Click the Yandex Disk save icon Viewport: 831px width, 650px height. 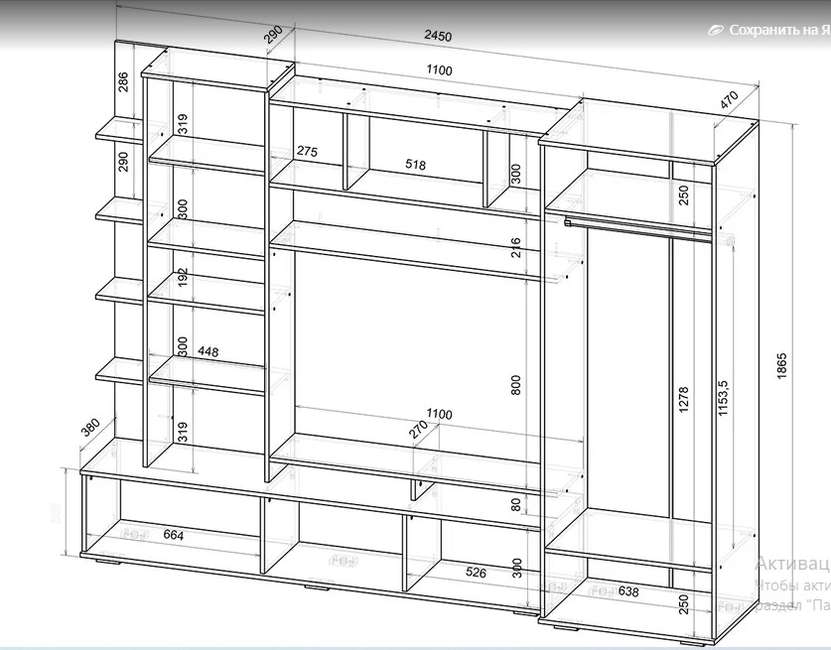[x=715, y=31]
